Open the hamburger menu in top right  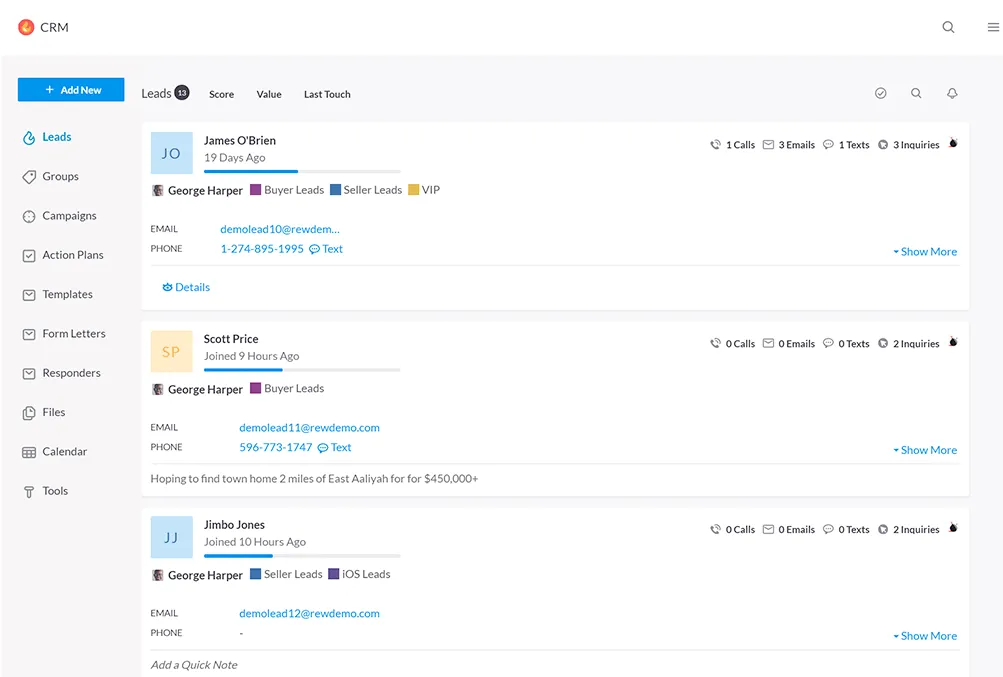(x=992, y=27)
